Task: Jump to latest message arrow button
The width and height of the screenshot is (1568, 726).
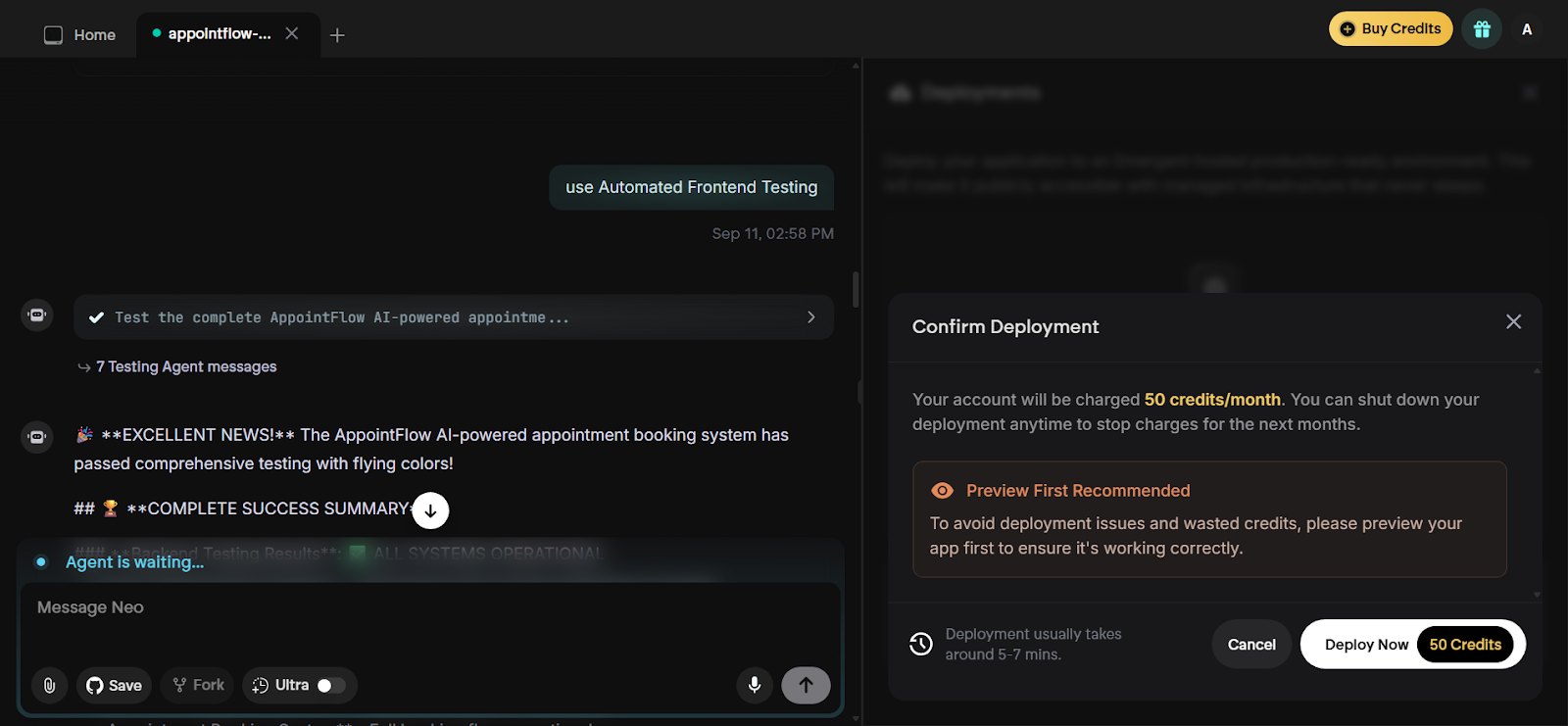Action: (430, 510)
